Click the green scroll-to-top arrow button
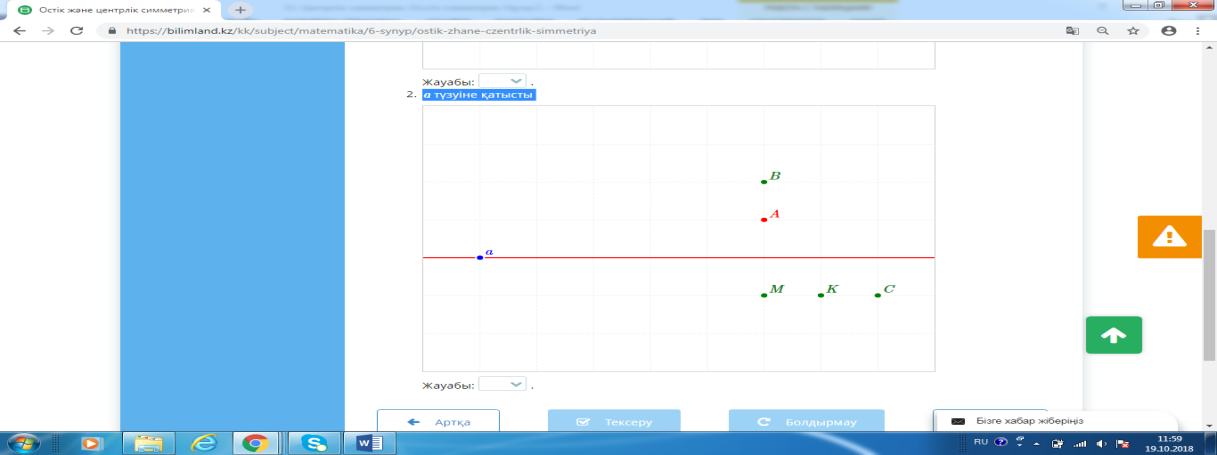The height and width of the screenshot is (455, 1217). click(1114, 335)
